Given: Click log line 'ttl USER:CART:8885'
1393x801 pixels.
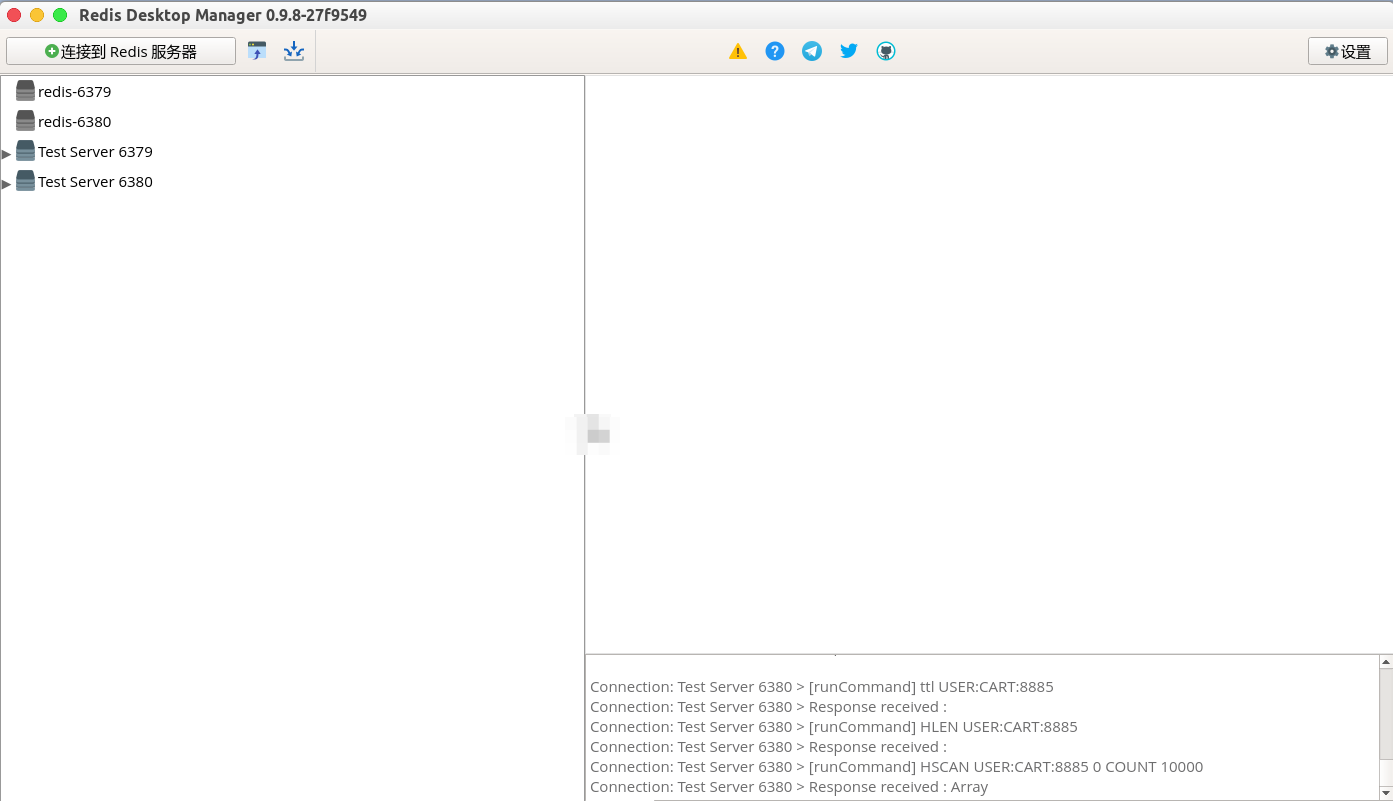Looking at the screenshot, I should [x=821, y=687].
